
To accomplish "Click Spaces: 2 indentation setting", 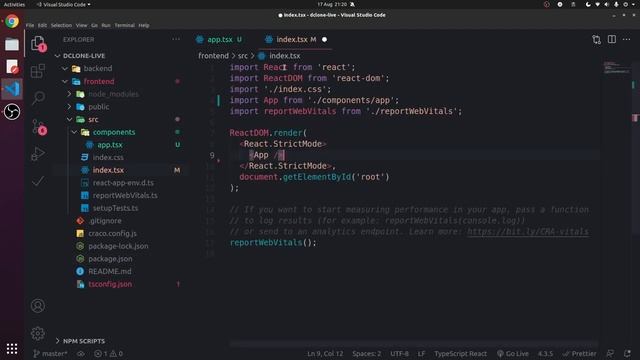I will point(367,353).
